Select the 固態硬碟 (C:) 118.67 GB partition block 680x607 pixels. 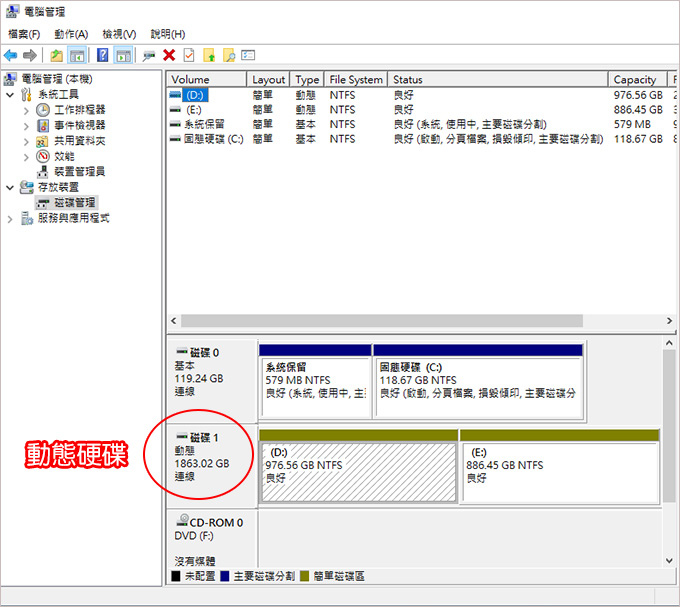(x=478, y=381)
